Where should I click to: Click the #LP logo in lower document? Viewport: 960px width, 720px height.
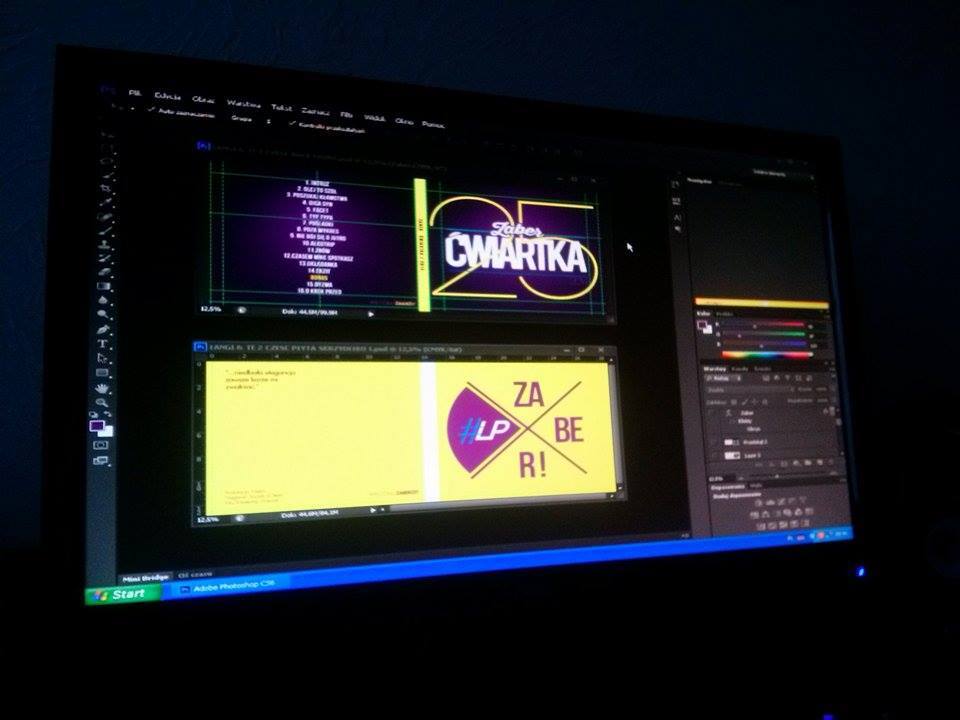tap(485, 430)
